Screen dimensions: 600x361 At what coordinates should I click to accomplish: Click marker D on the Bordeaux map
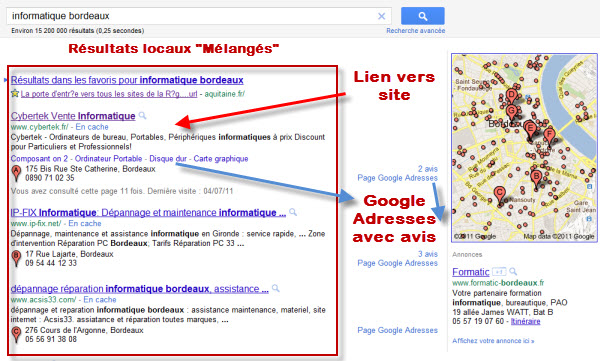[x=511, y=96]
